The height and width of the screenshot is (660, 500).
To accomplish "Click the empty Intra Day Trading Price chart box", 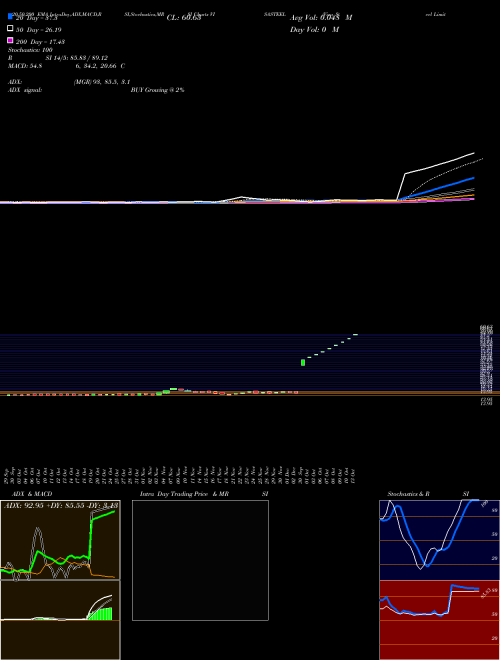I will pyautogui.click(x=200, y=560).
